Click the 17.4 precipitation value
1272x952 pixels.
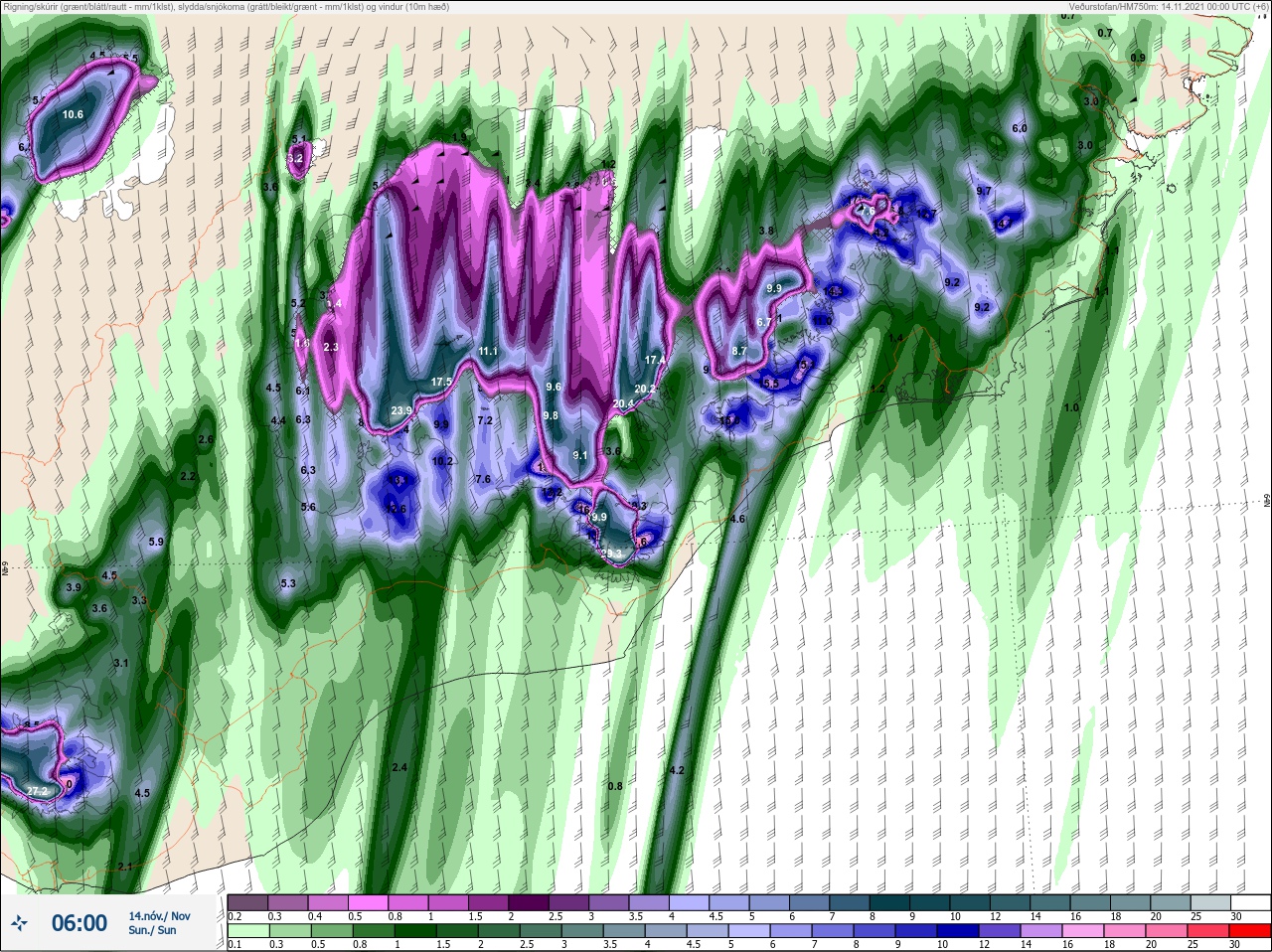654,360
